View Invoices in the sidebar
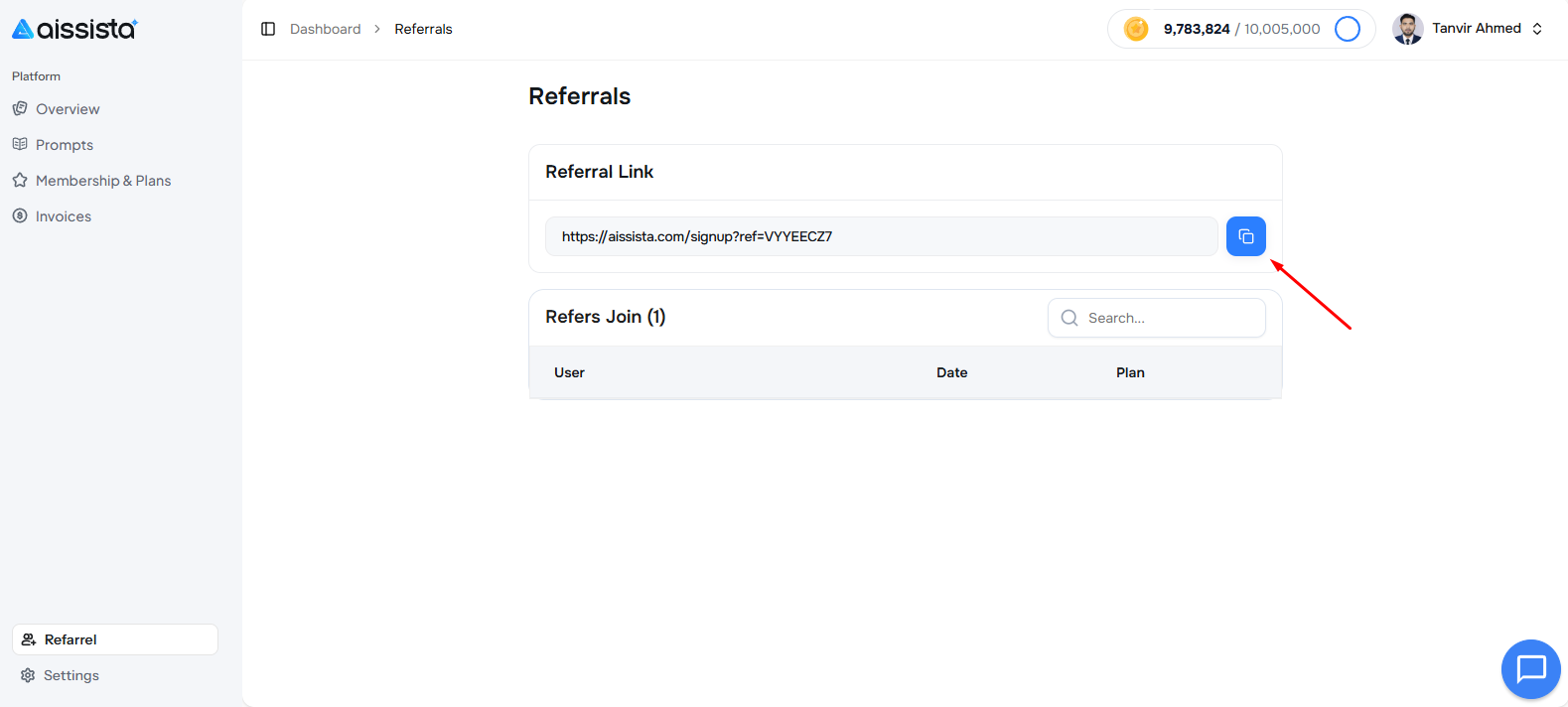 [64, 216]
